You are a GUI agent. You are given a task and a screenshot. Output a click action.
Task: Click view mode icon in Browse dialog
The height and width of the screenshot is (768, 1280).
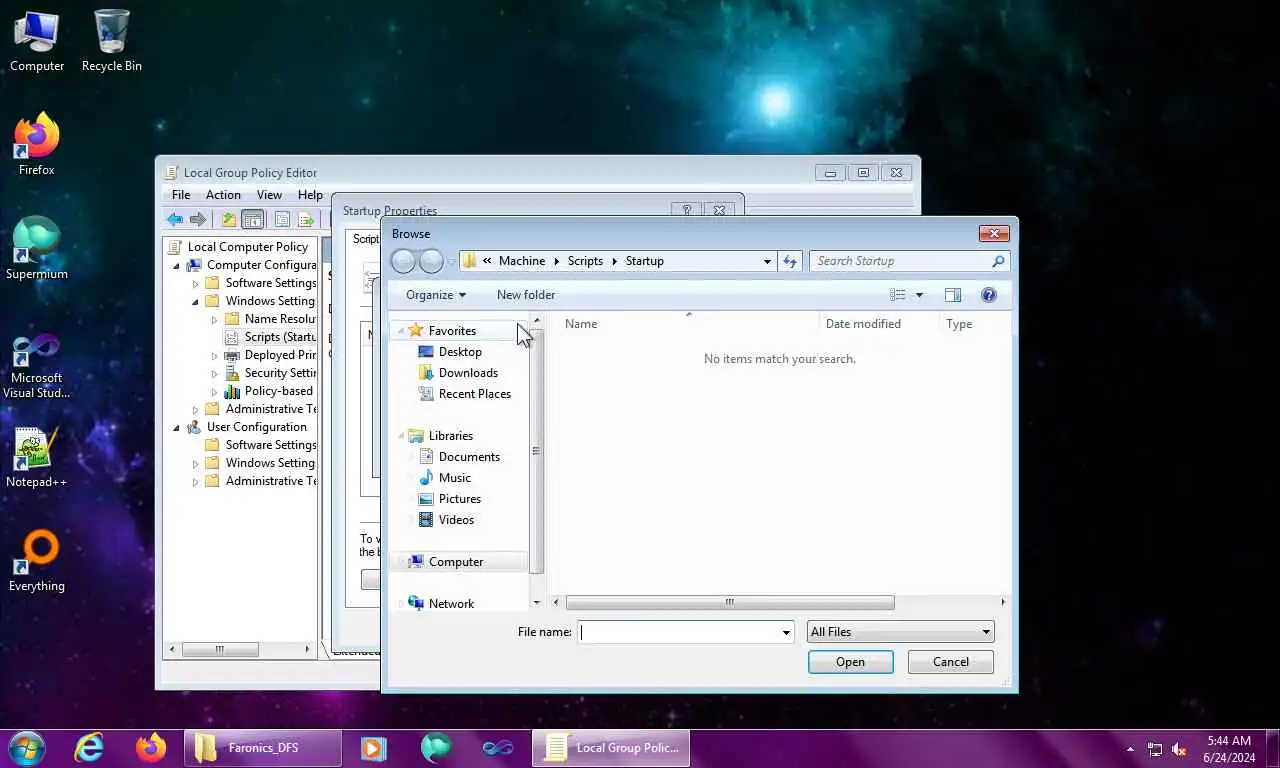898,295
